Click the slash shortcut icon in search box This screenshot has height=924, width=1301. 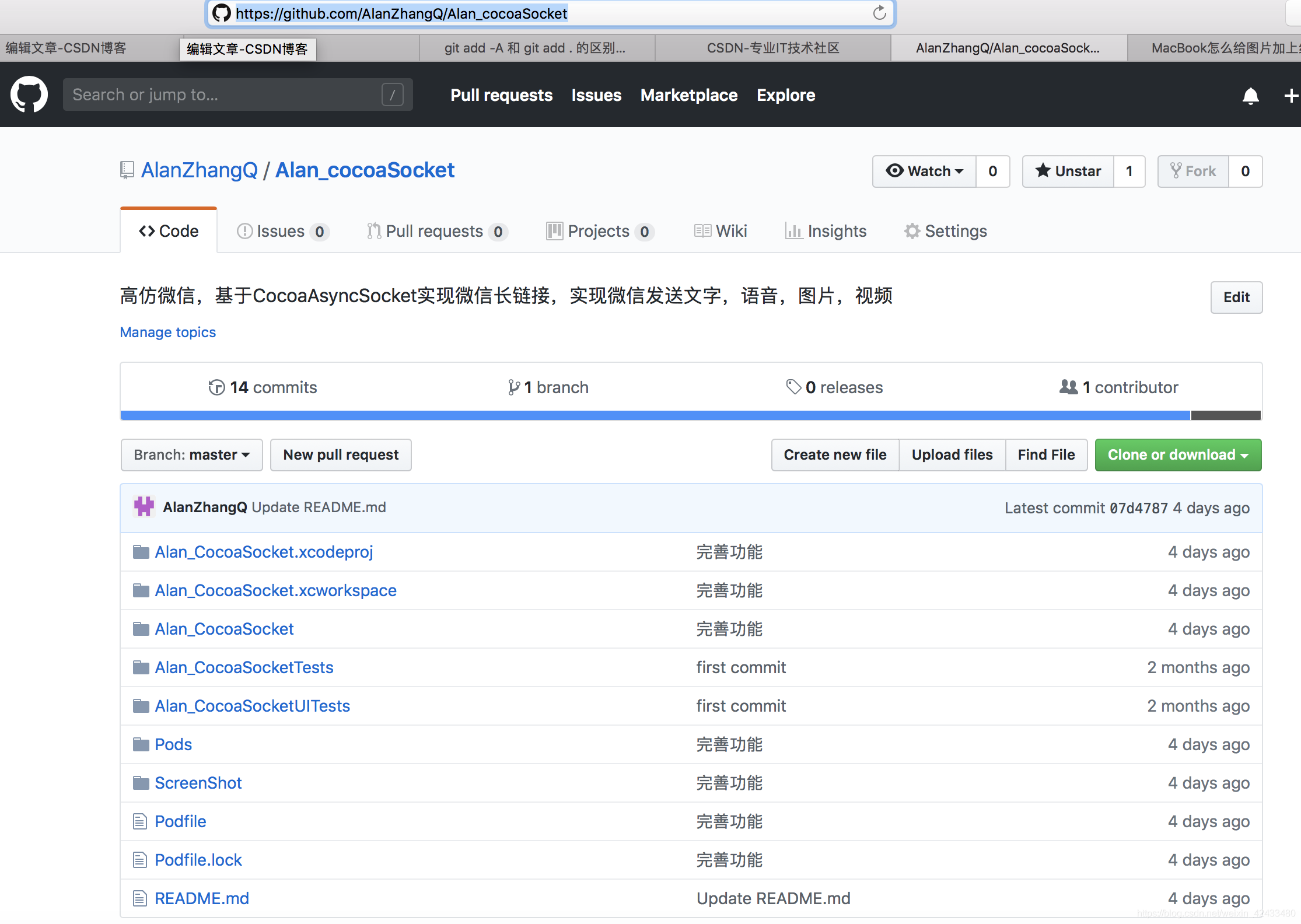click(393, 94)
